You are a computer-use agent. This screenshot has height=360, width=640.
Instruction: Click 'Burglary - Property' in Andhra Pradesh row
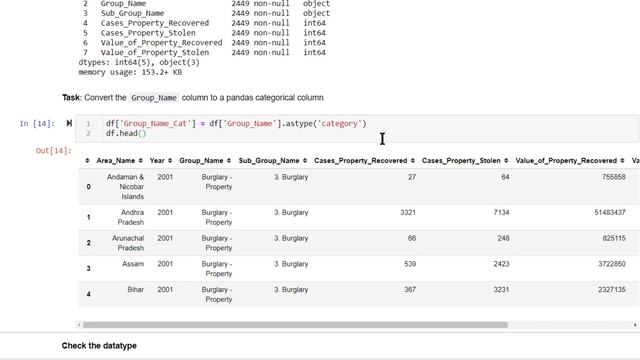217,218
